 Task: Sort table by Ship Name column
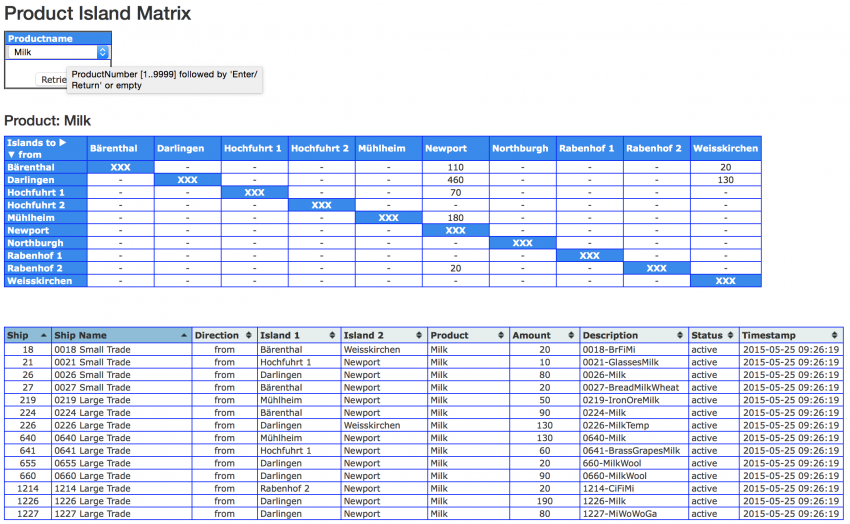(121, 335)
